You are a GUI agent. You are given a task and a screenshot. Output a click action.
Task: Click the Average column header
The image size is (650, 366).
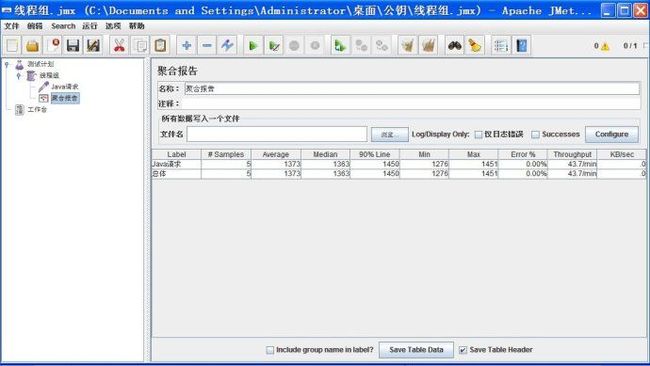coord(276,154)
